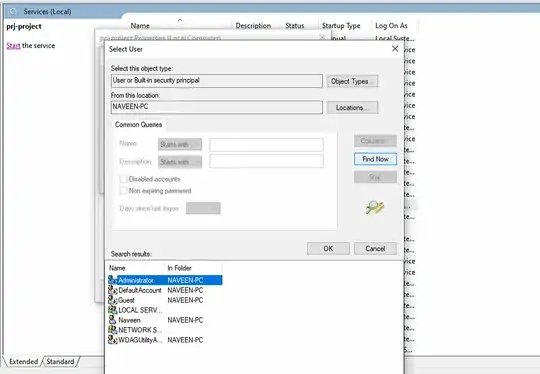Screen dimensions: 540x374
Task: Click the Columns button
Action: [x=375, y=141]
